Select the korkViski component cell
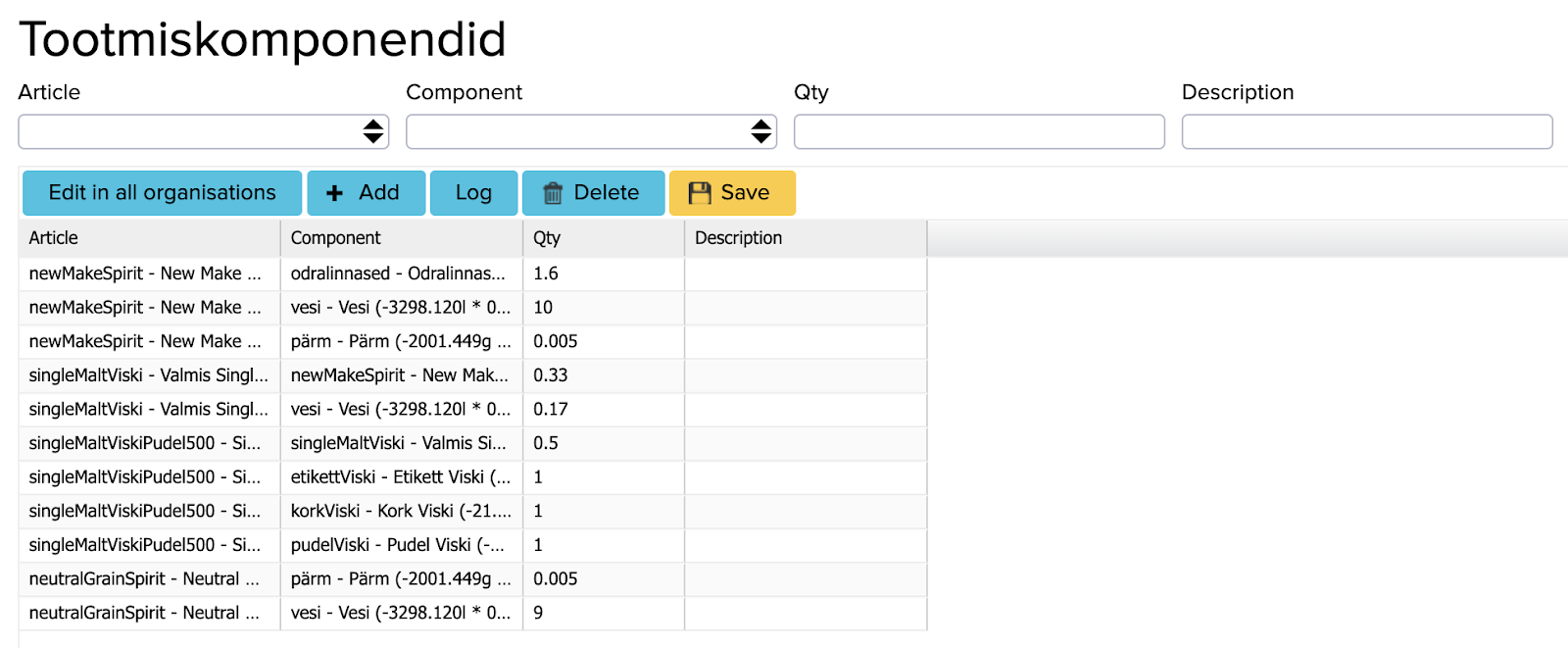 coord(401,511)
